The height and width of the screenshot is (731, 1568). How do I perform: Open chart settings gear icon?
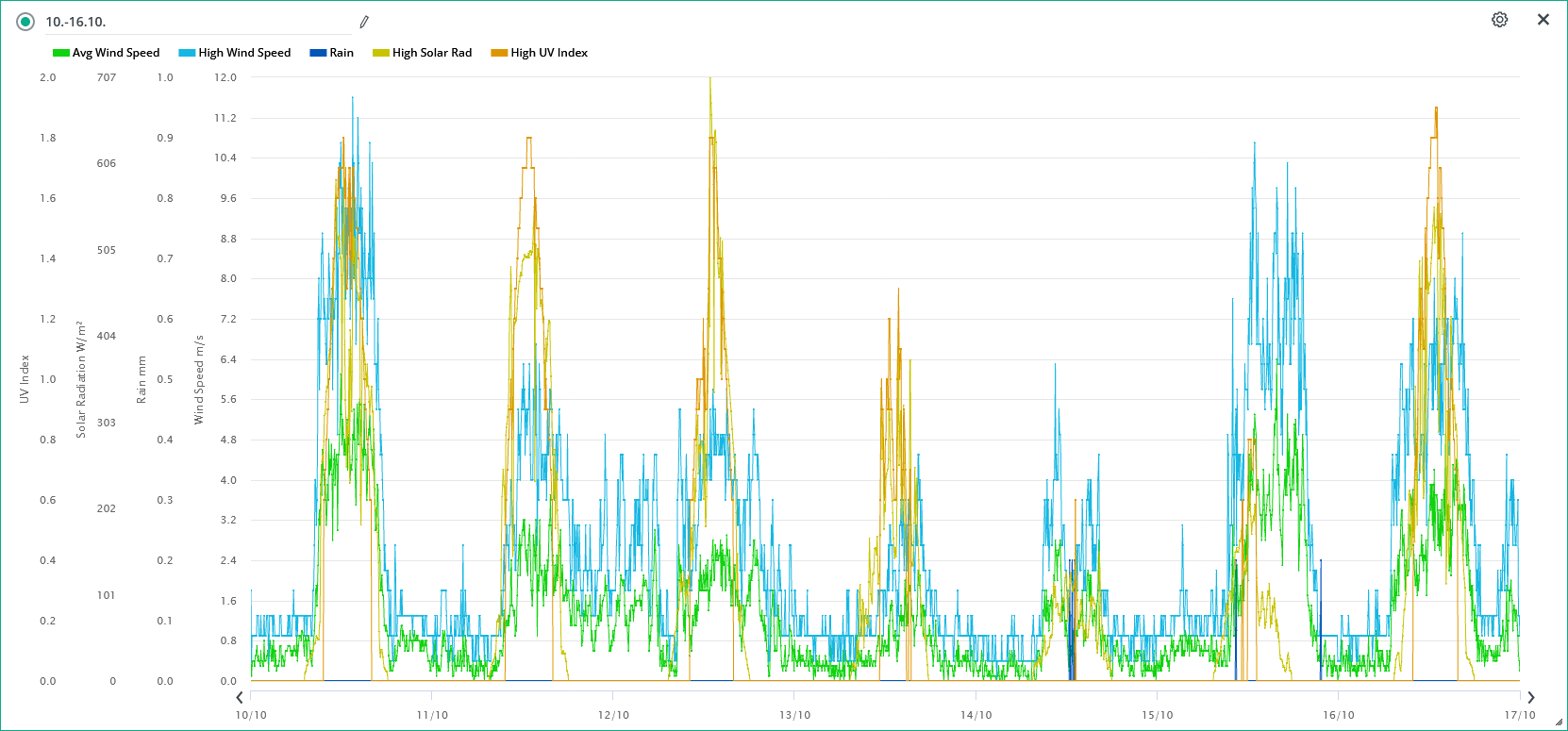coord(1499,20)
